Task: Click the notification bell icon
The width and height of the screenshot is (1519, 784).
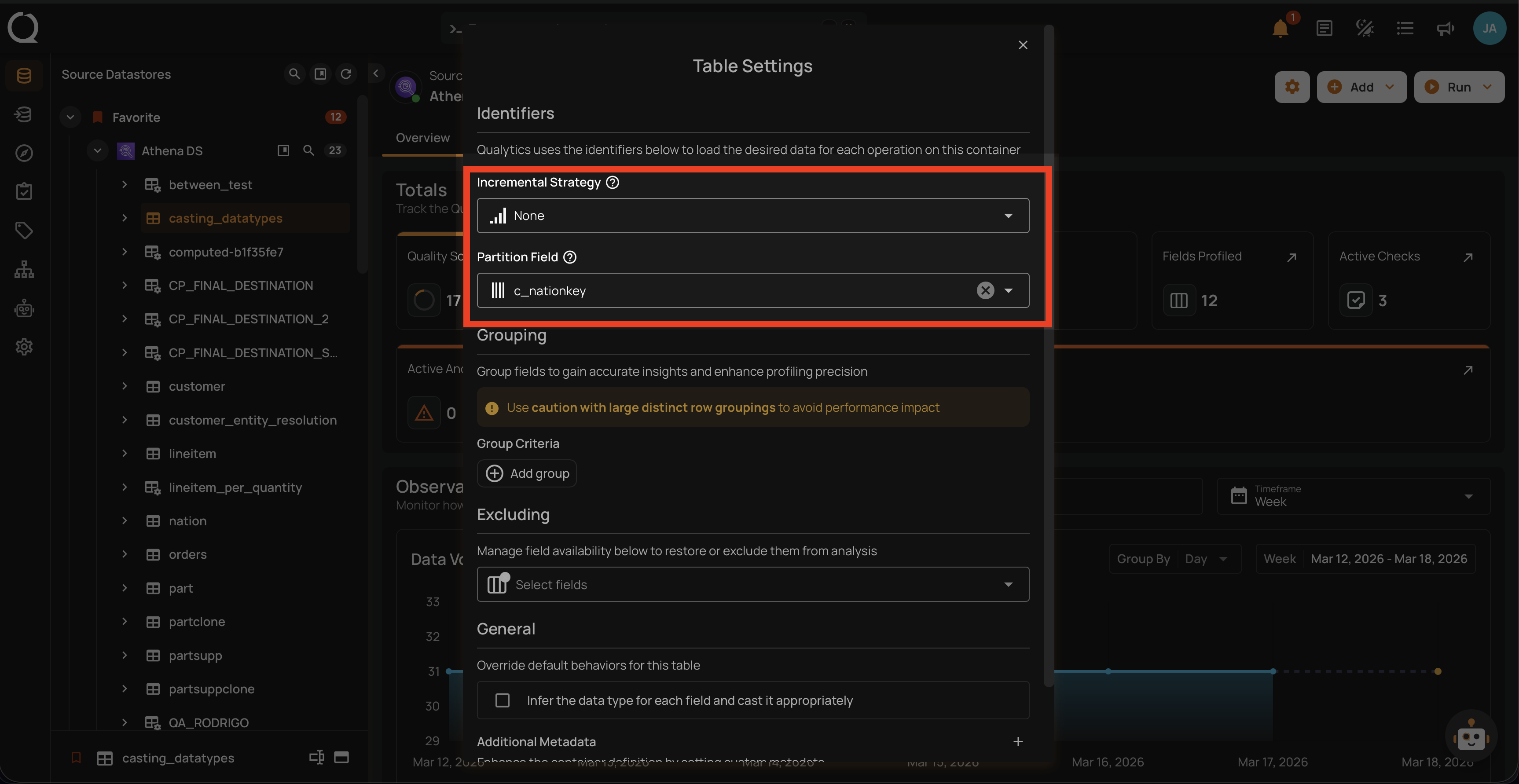Action: click(x=1280, y=28)
